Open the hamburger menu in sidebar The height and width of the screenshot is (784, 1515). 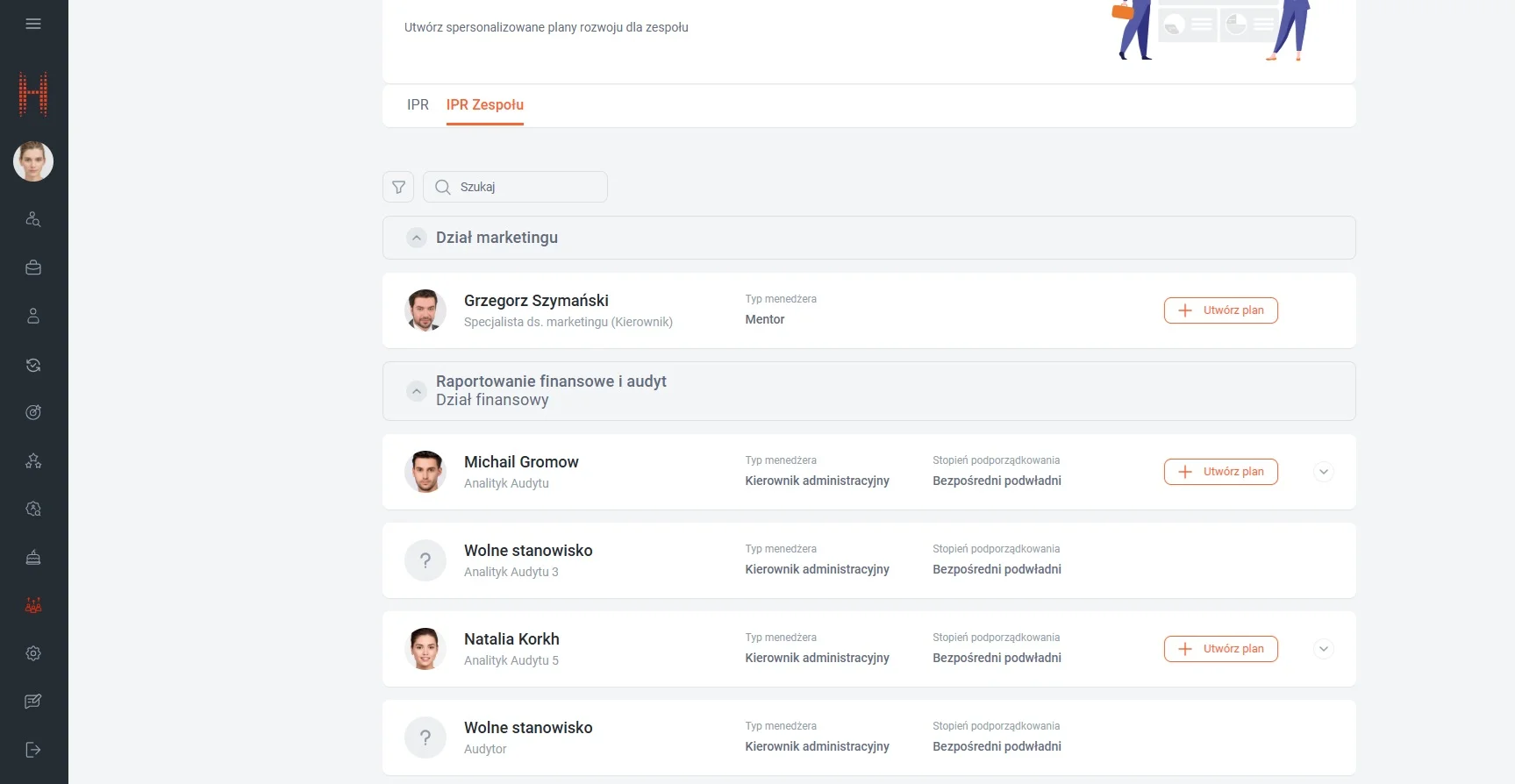(33, 24)
